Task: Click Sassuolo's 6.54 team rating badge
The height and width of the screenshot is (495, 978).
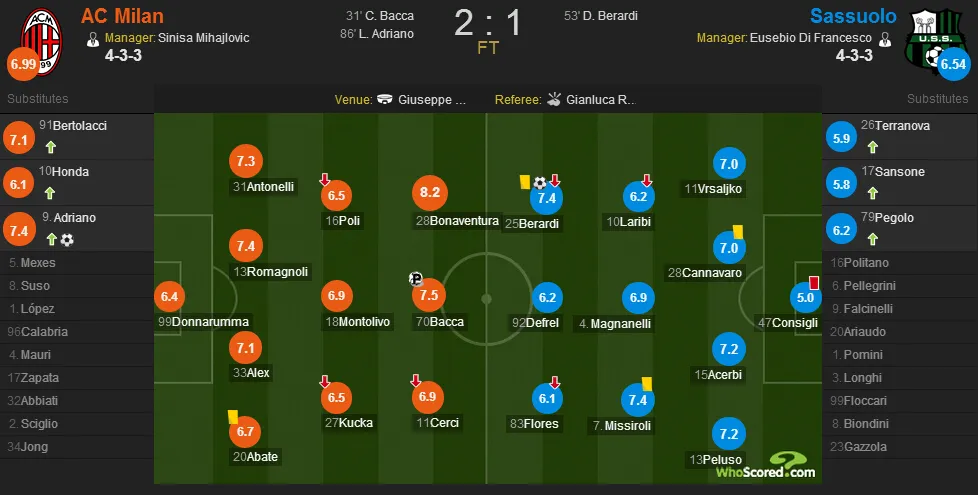Action: 953,64
